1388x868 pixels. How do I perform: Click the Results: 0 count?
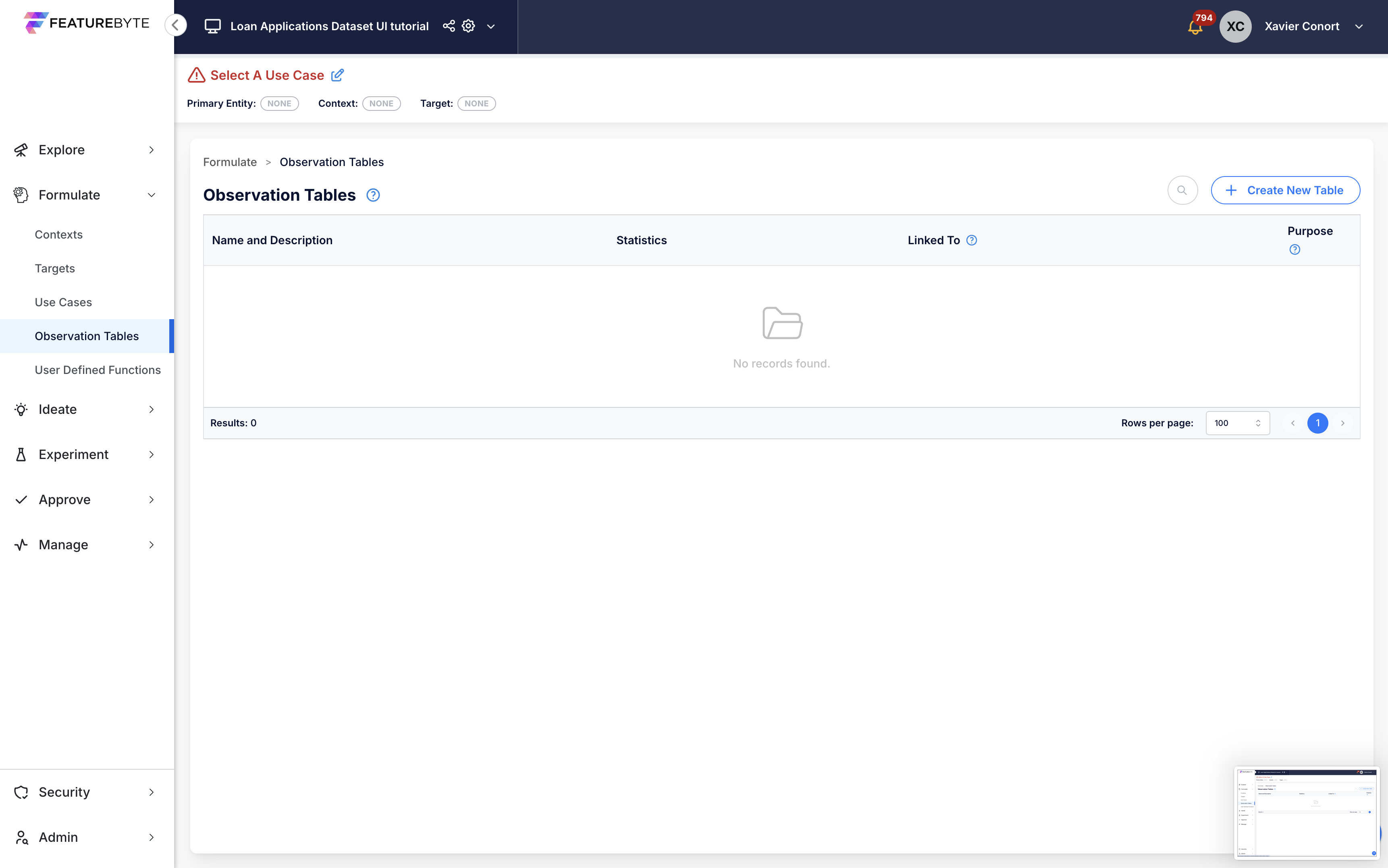tap(233, 423)
